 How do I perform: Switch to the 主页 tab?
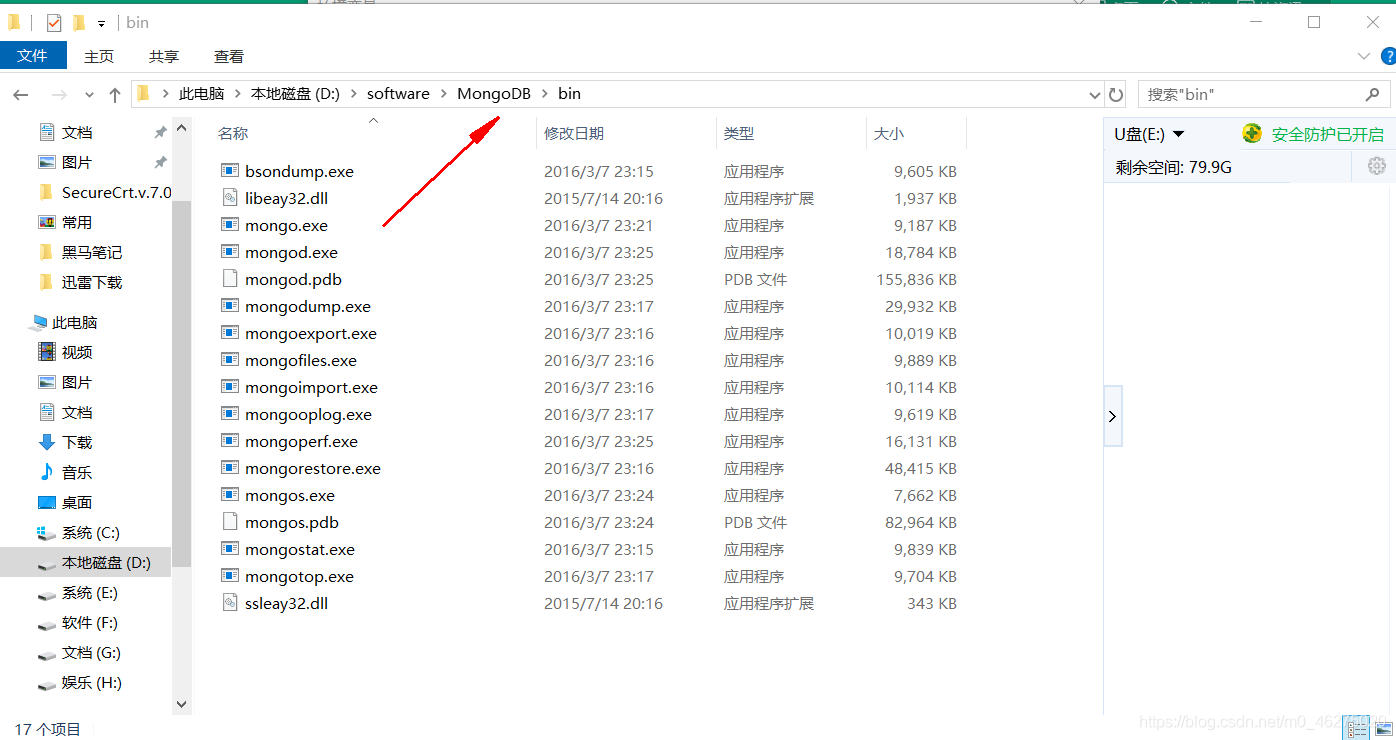click(x=99, y=57)
